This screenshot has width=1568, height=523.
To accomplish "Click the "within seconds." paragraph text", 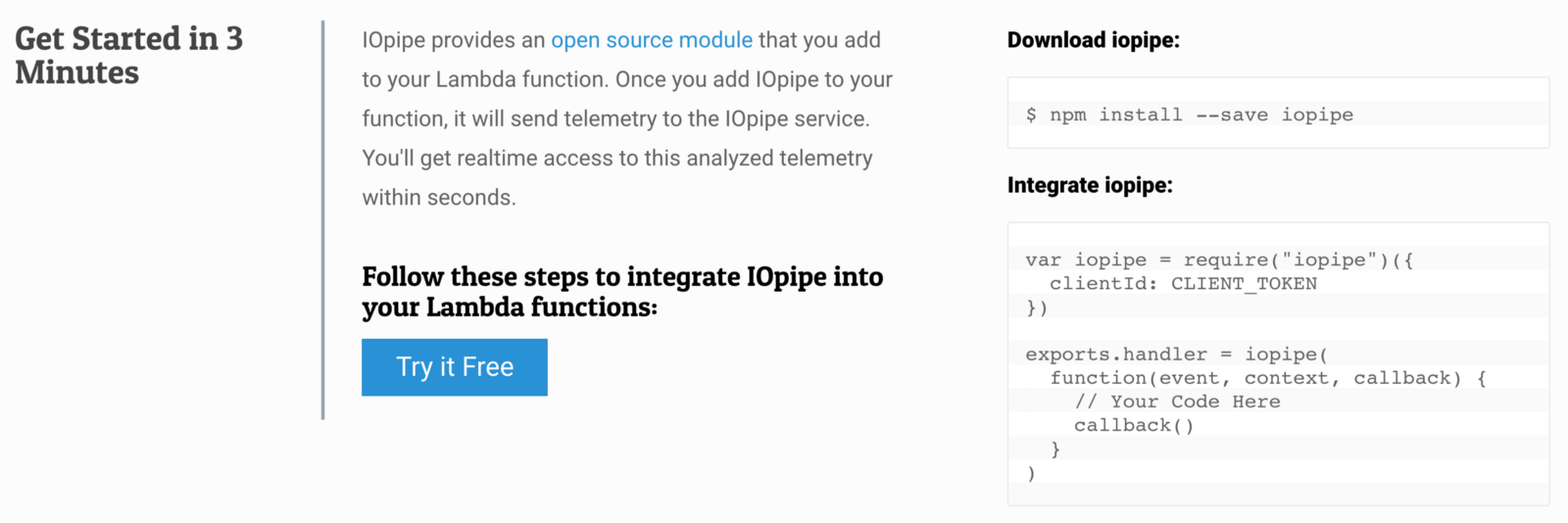I will pos(439,197).
